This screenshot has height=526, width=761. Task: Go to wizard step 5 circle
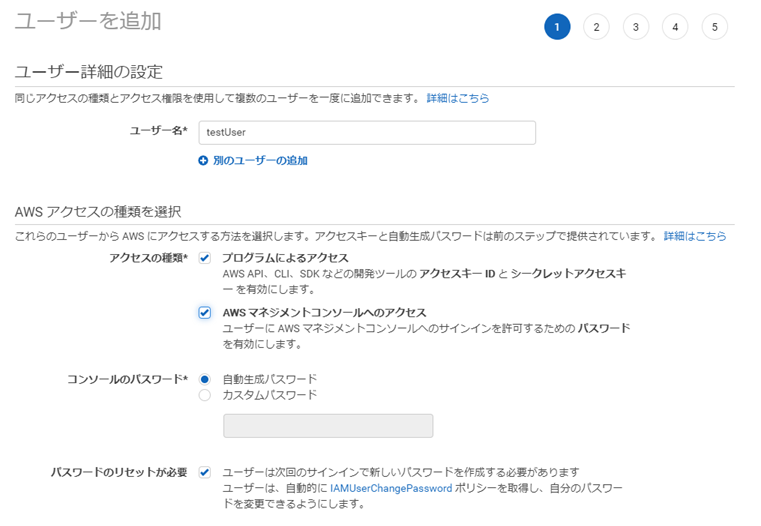714,27
